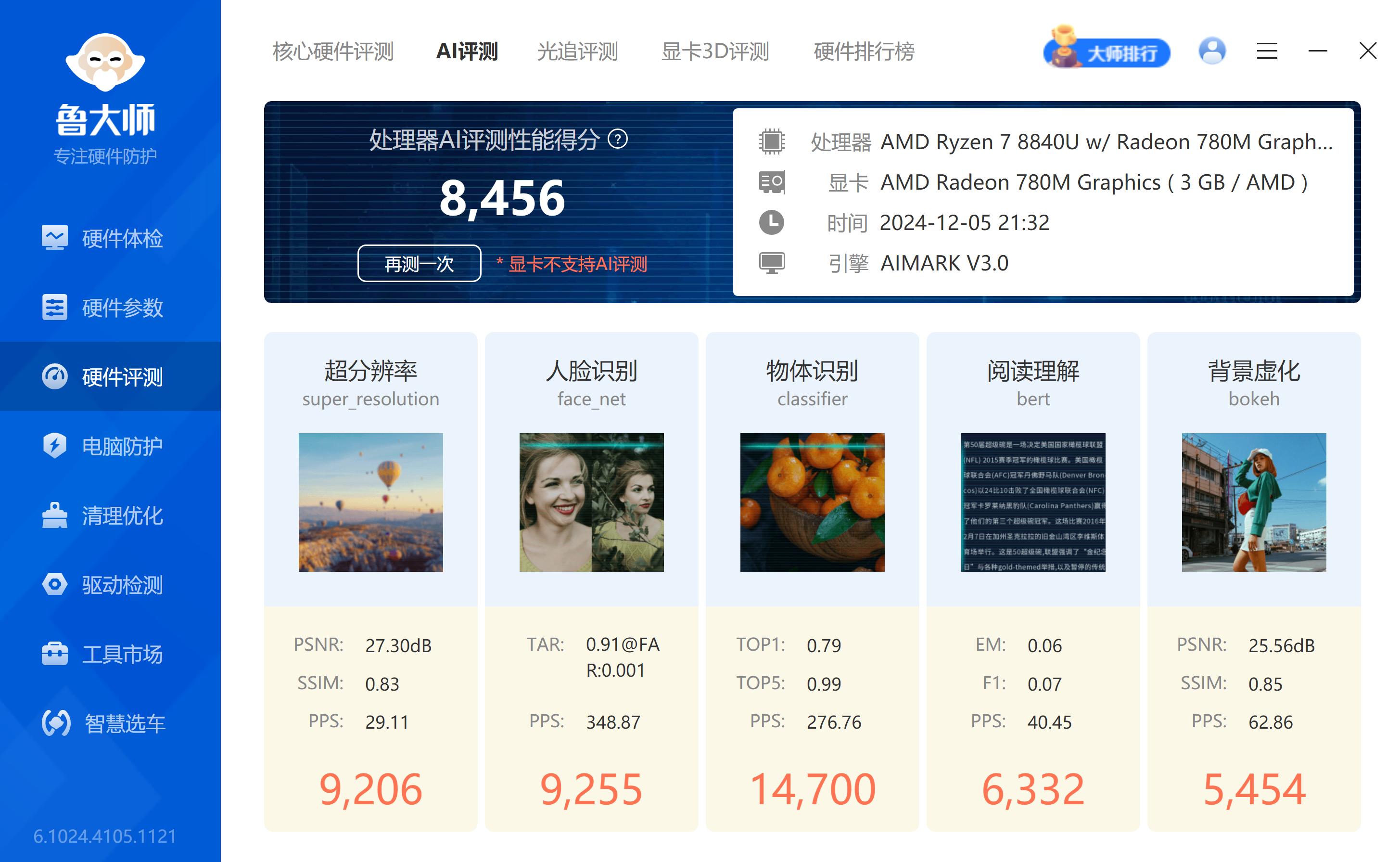This screenshot has width=1400, height=862.
Task: Click the 27.30dB PSNR value
Action: pos(398,646)
